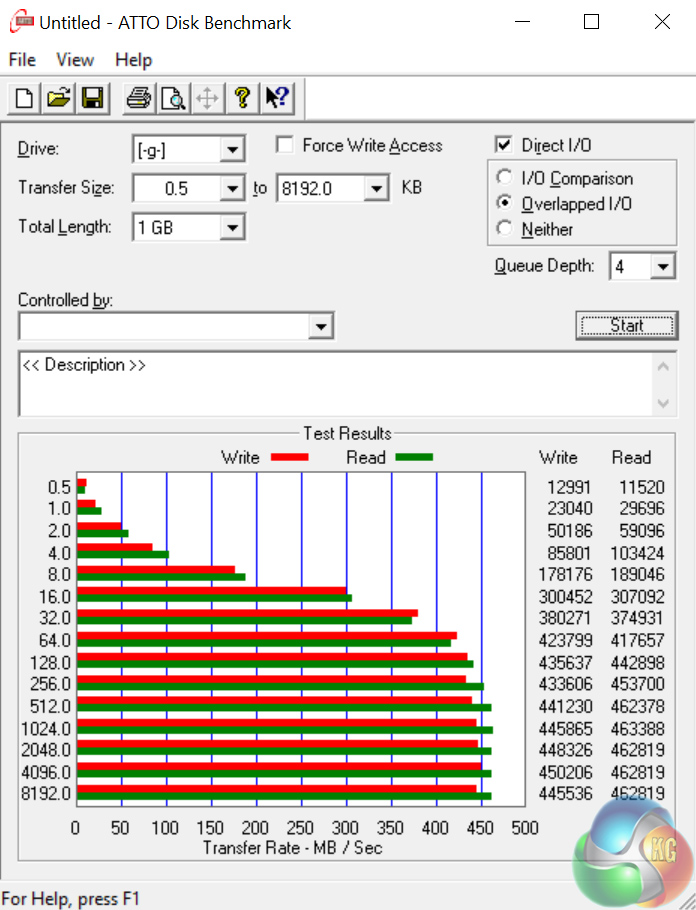The width and height of the screenshot is (696, 910).
Task: Click the Transfer Rate - MB / Sec label
Action: coord(293,848)
